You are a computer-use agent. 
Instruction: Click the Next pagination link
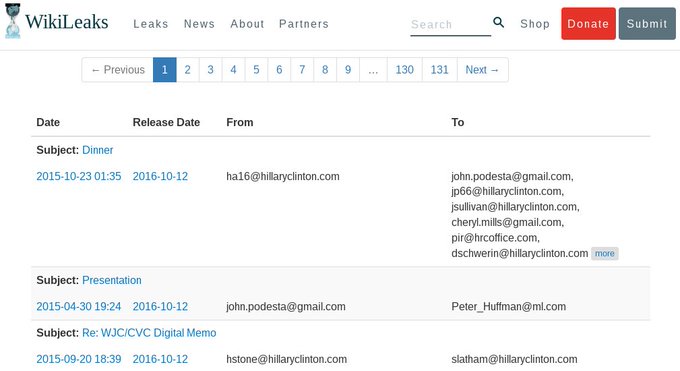[482, 70]
